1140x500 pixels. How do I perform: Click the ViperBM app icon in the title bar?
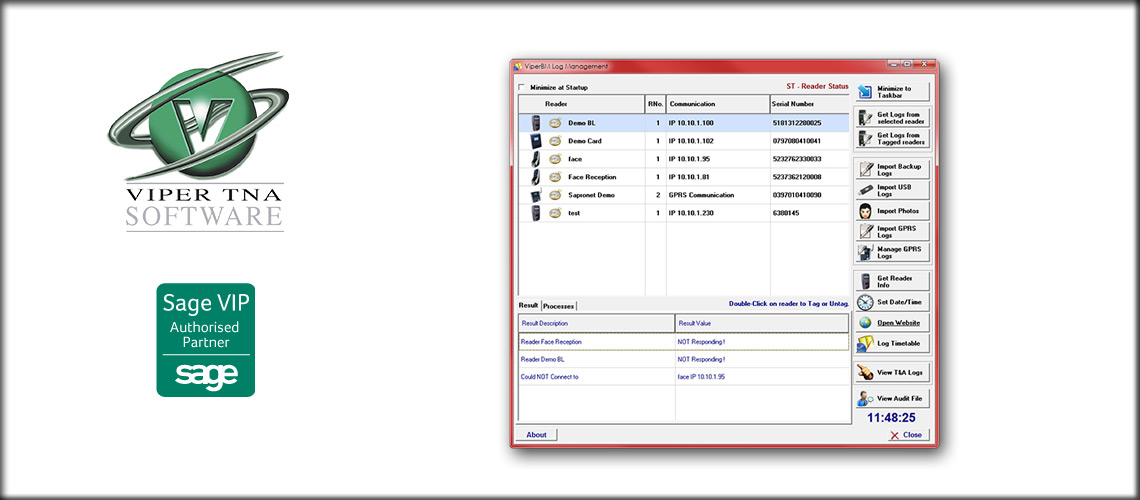tap(518, 66)
